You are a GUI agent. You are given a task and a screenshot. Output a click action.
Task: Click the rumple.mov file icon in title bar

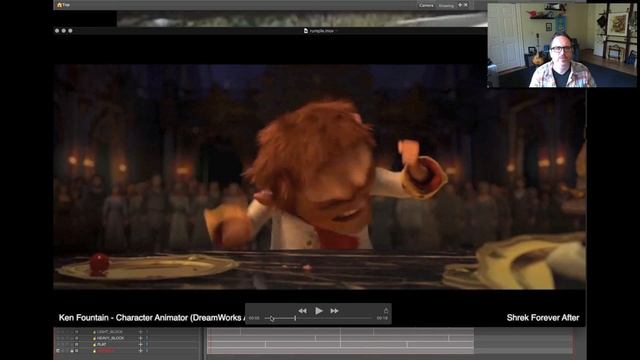tap(306, 31)
